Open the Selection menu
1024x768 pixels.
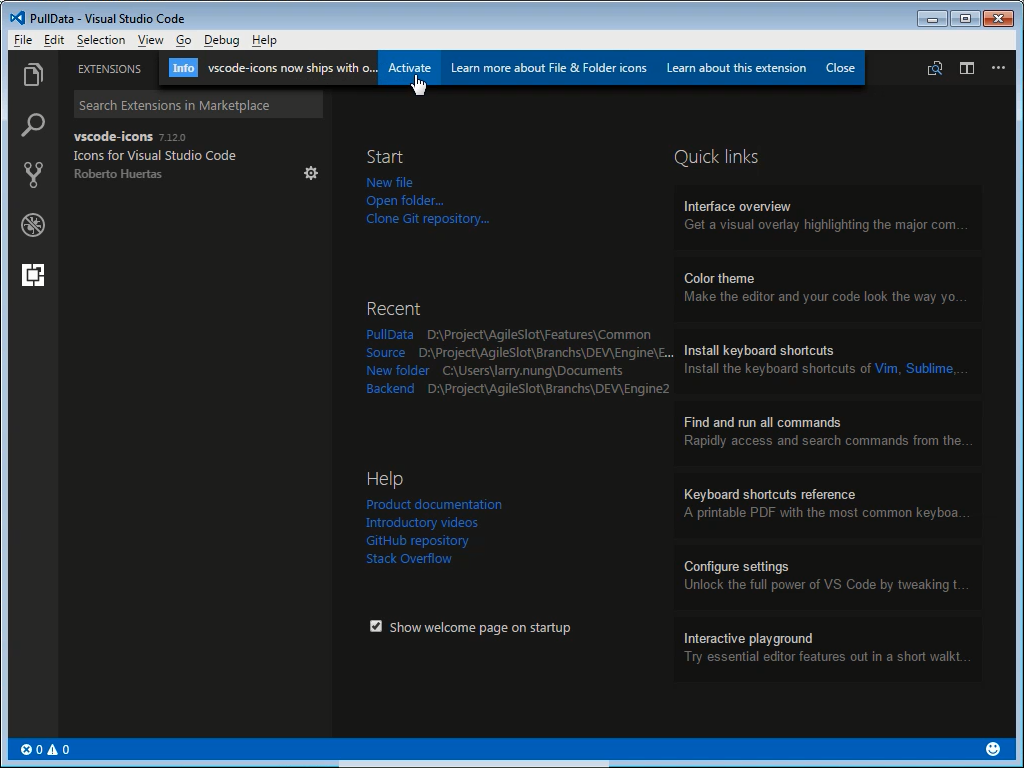pyautogui.click(x=101, y=40)
